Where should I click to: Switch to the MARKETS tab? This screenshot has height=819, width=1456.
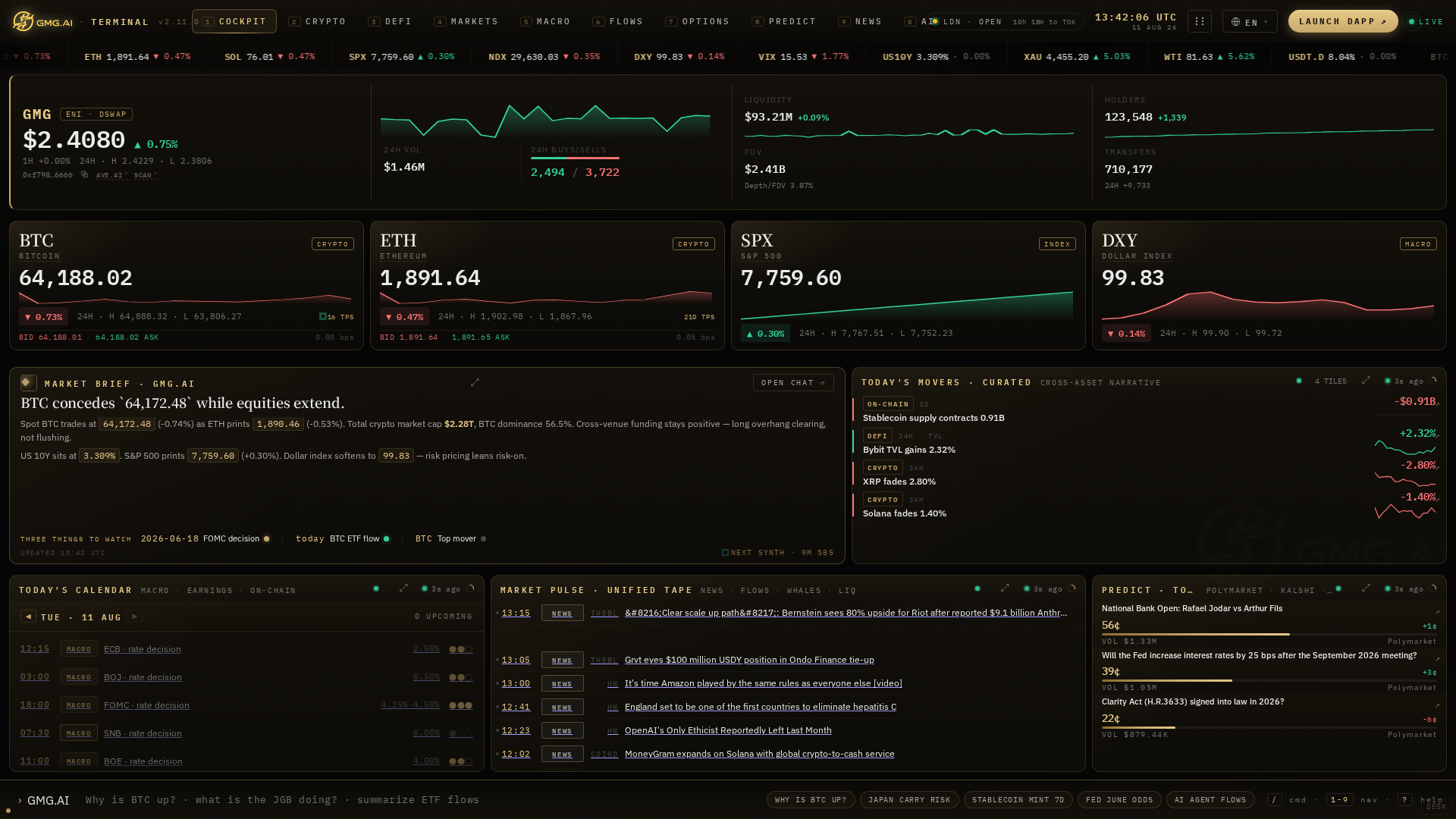pos(466,21)
